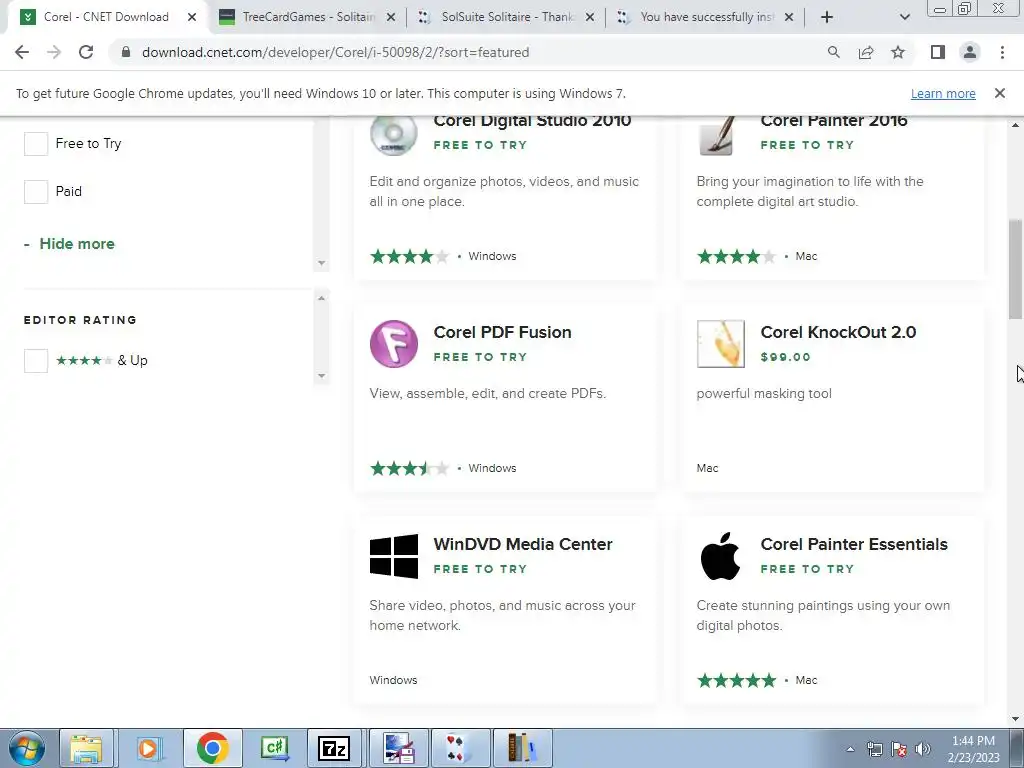Open the Corel Digital Studio 2010 title
Screen dimensions: 1024x768
coord(532,121)
